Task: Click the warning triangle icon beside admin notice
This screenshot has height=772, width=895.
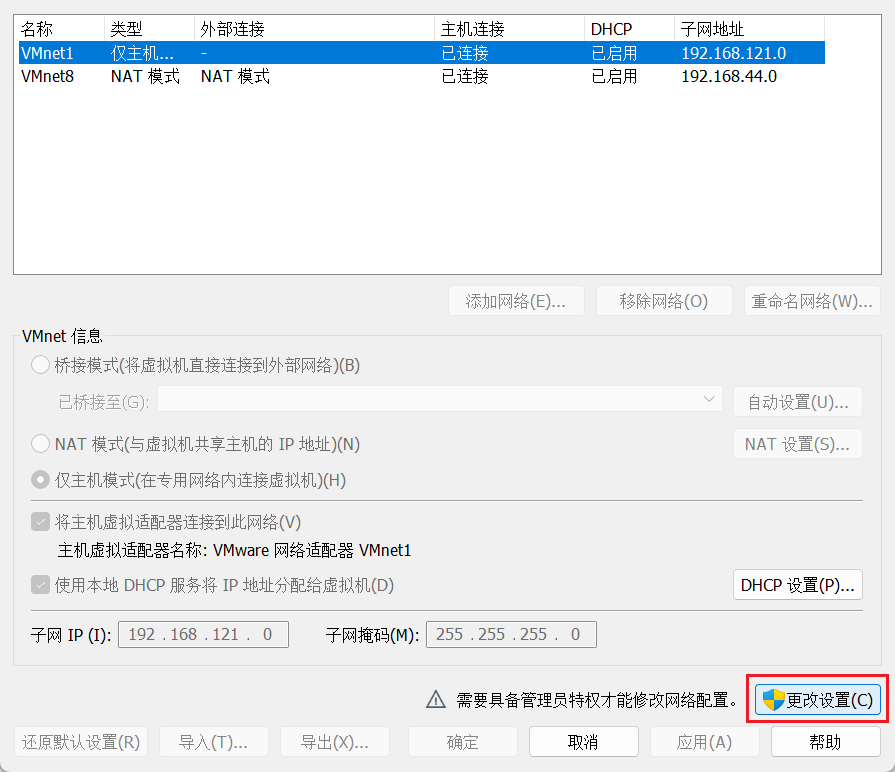Action: [435, 700]
